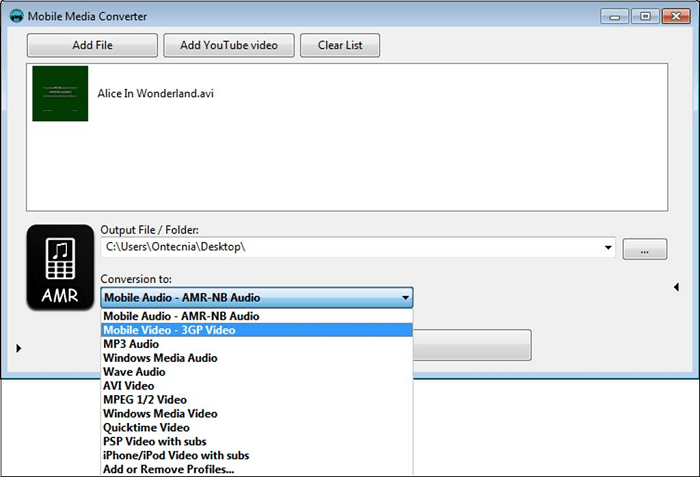700x477 pixels.
Task: Click the Add File button
Action: point(92,45)
